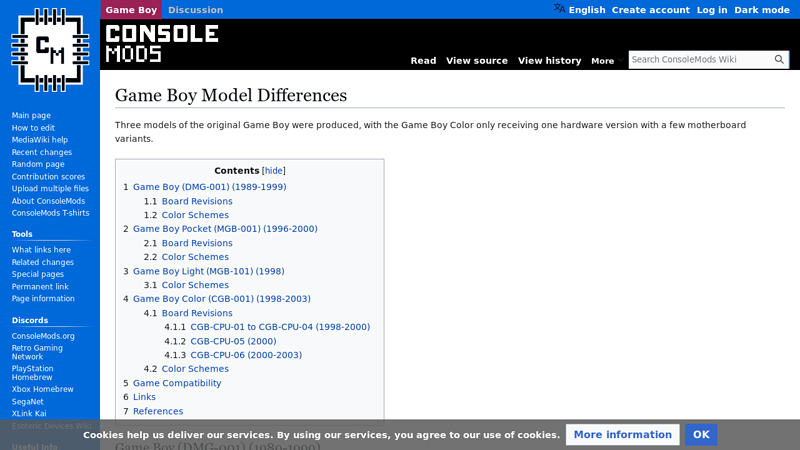Click Random page in sidebar
This screenshot has width=800, height=450.
[38, 164]
